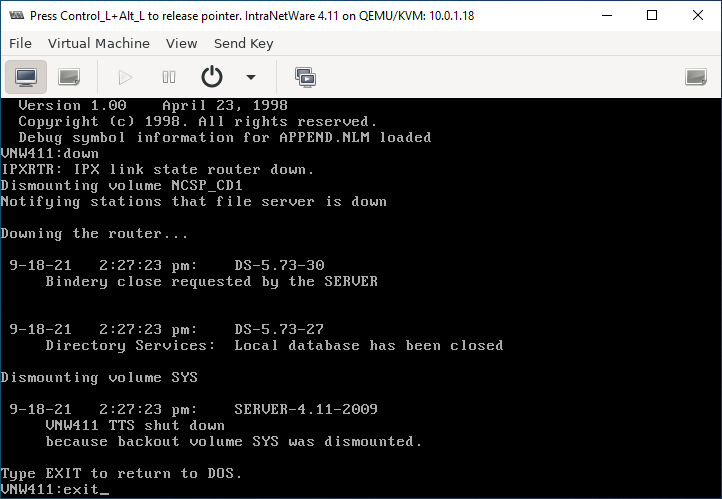This screenshot has height=499, width=722.
Task: Click 'VNW411:down' command line
Action: [x=49, y=153]
